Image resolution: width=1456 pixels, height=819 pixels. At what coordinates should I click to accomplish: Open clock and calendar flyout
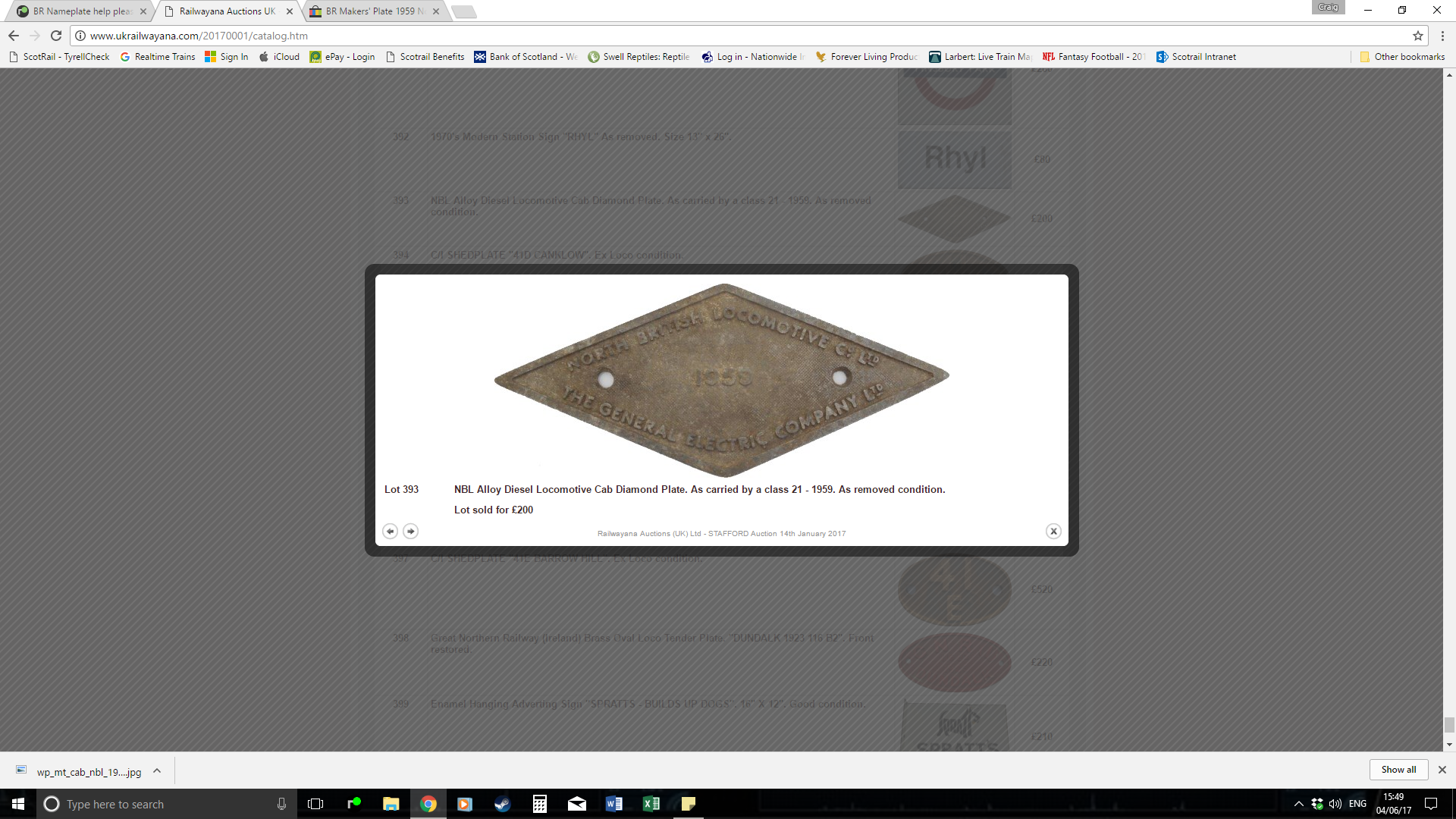pos(1394,804)
